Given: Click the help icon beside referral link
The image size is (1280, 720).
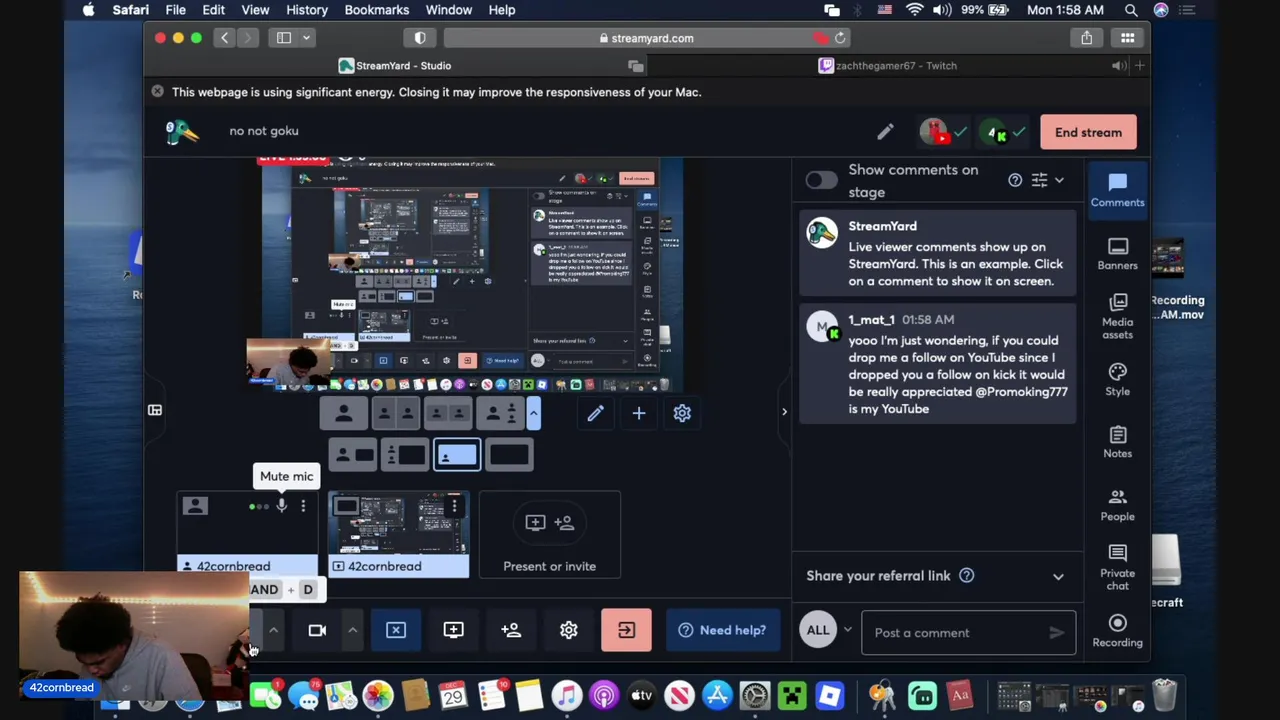Looking at the screenshot, I should [966, 575].
